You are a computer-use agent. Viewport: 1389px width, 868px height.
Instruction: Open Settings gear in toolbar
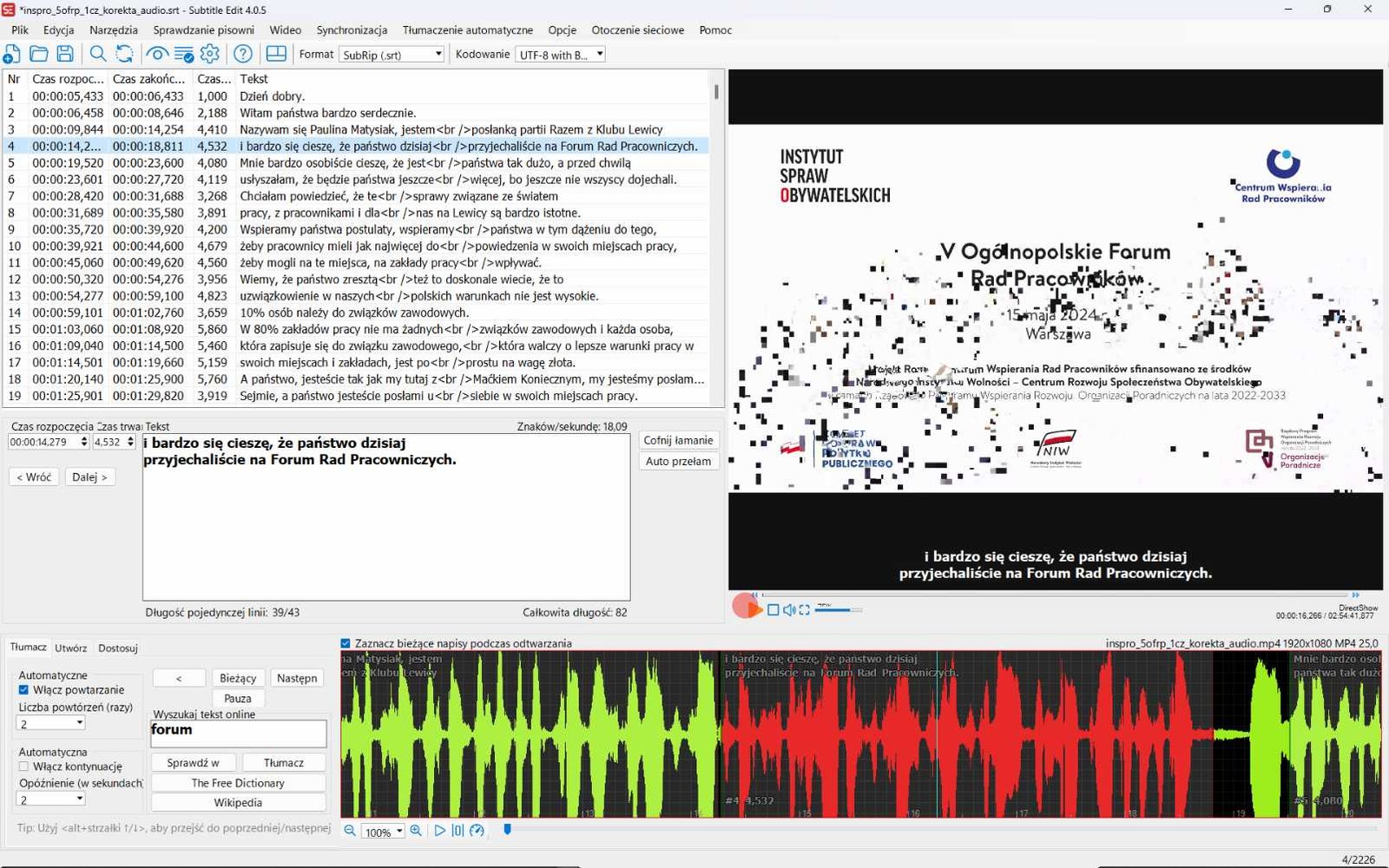tap(210, 54)
